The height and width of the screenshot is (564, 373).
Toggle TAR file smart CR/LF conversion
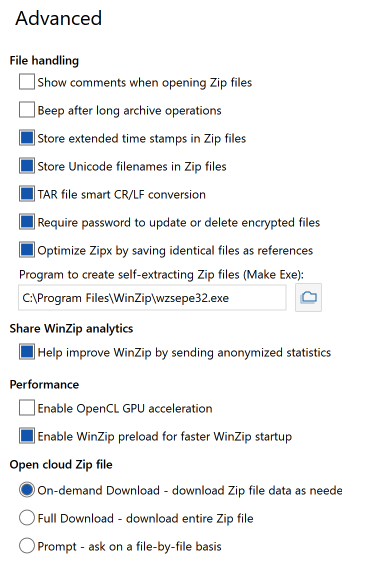[x=27, y=194]
